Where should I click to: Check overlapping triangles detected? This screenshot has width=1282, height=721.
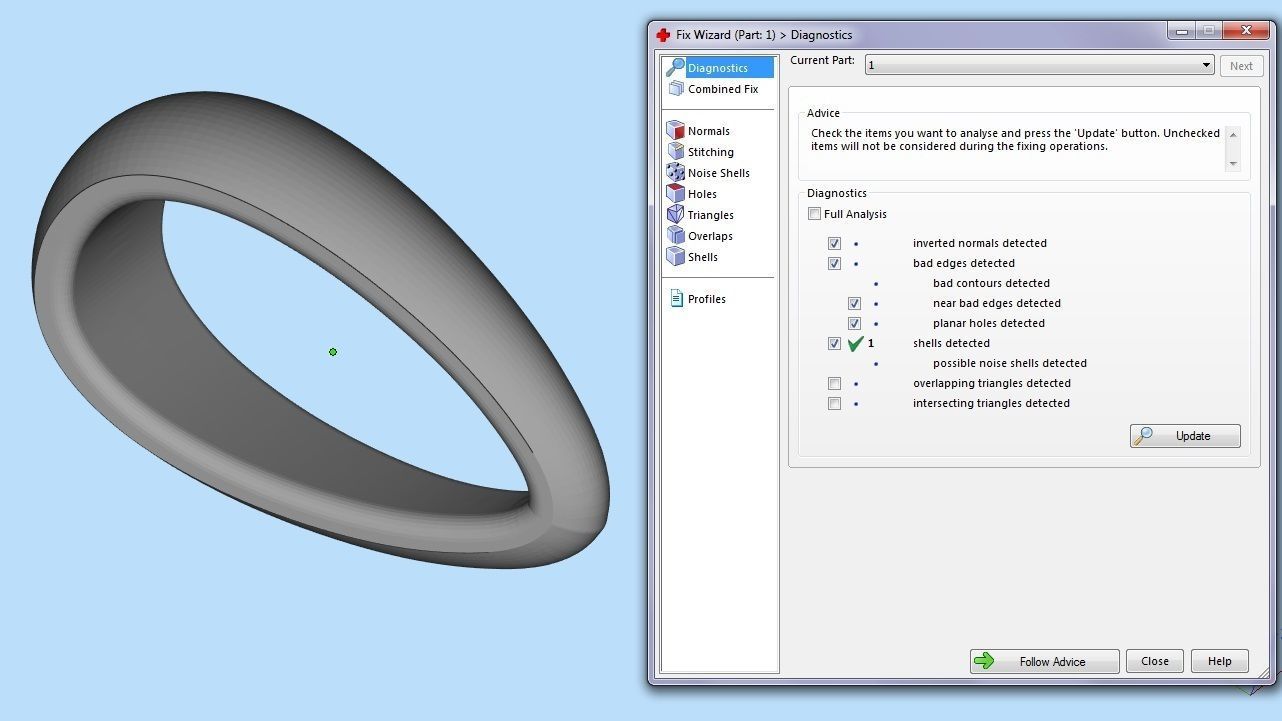(834, 383)
